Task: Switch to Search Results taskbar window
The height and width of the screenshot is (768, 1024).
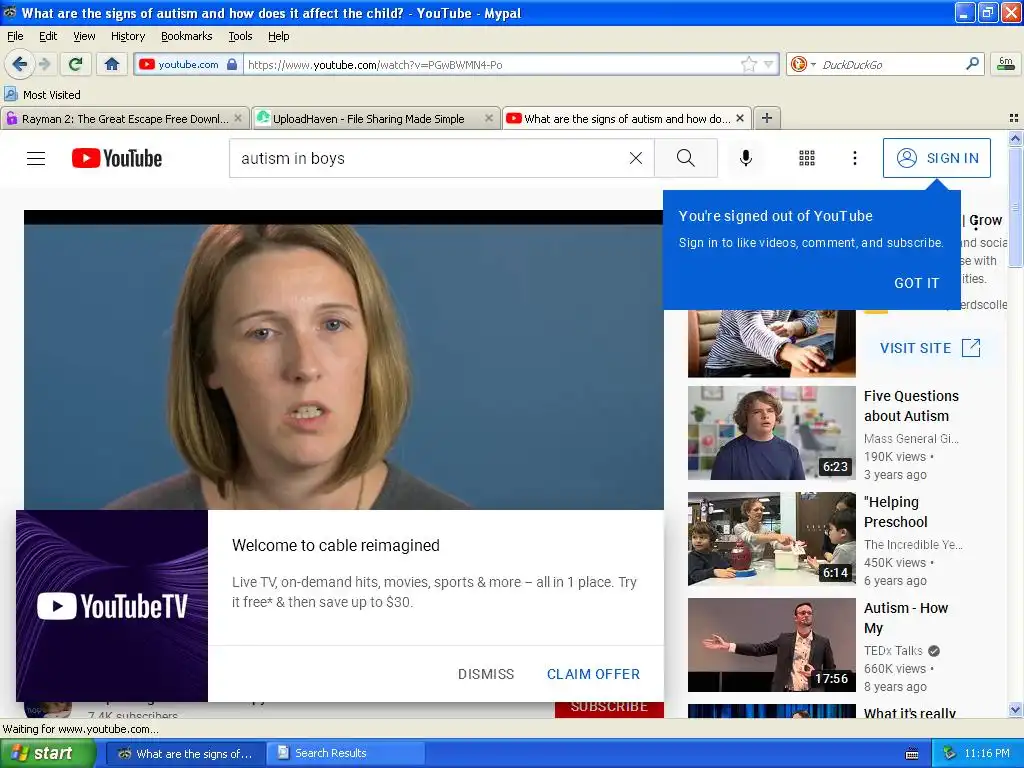Action: 345,754
